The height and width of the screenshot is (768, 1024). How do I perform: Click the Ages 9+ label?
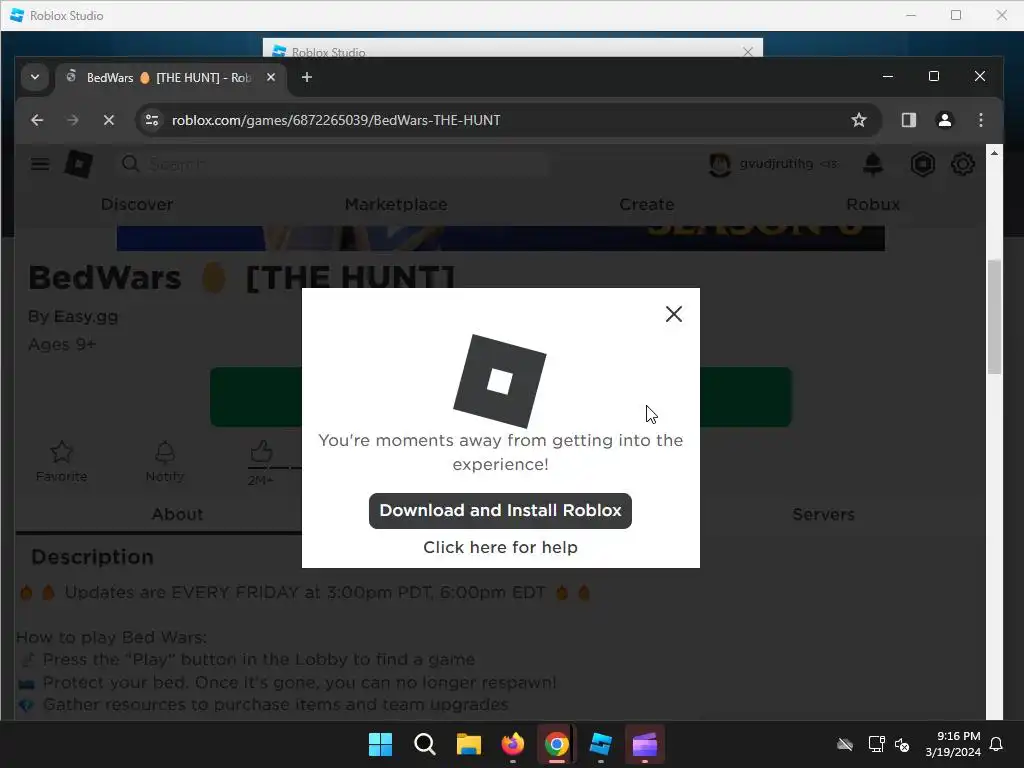tap(62, 344)
